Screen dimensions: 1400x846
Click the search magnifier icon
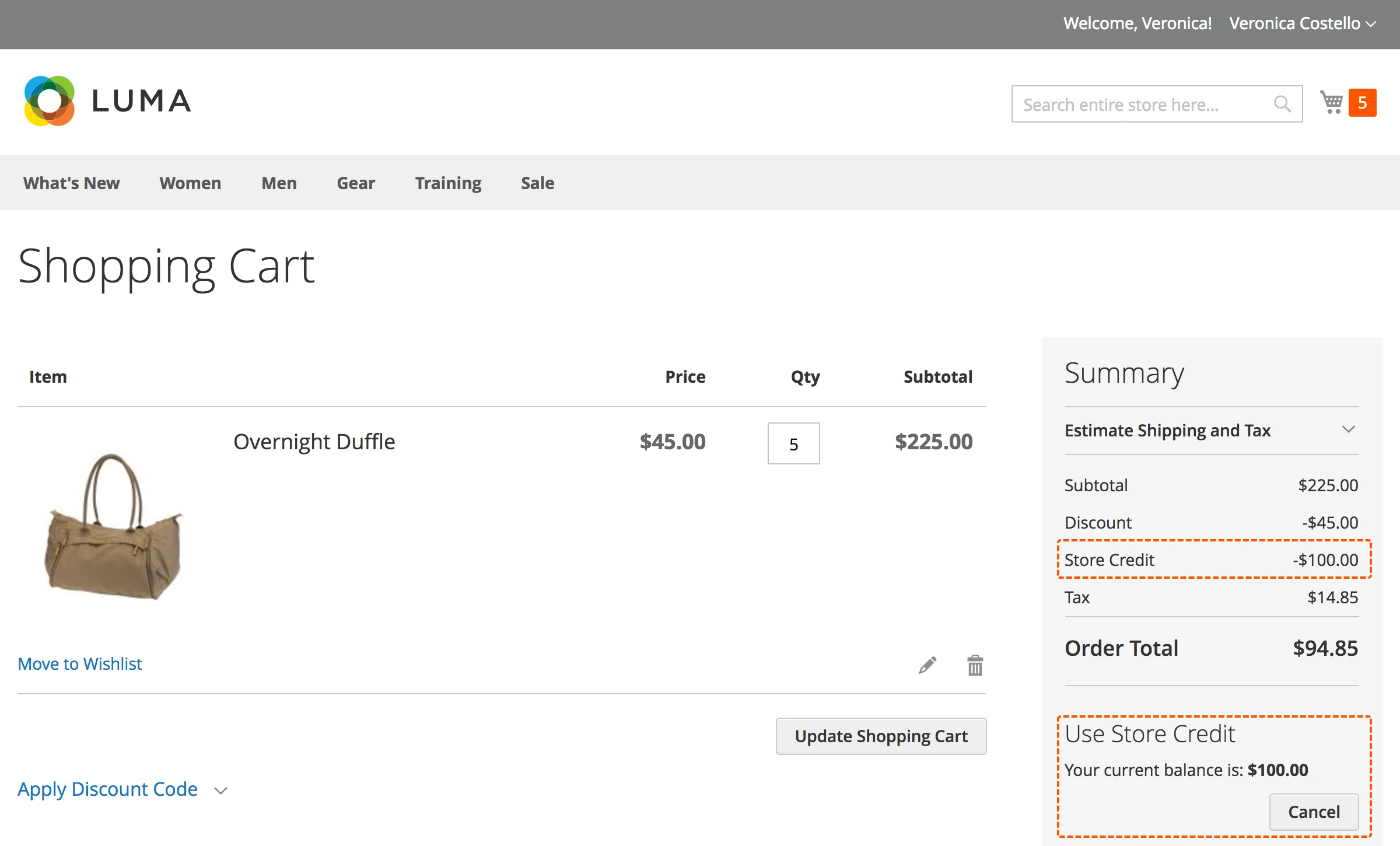[x=1283, y=104]
